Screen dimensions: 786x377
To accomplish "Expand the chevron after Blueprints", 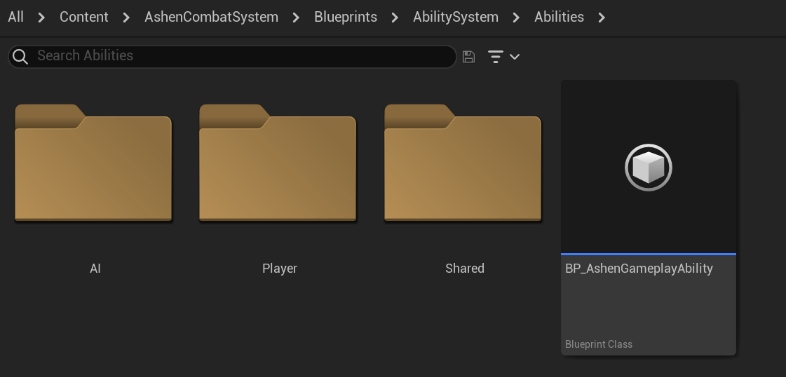I will [x=395, y=18].
